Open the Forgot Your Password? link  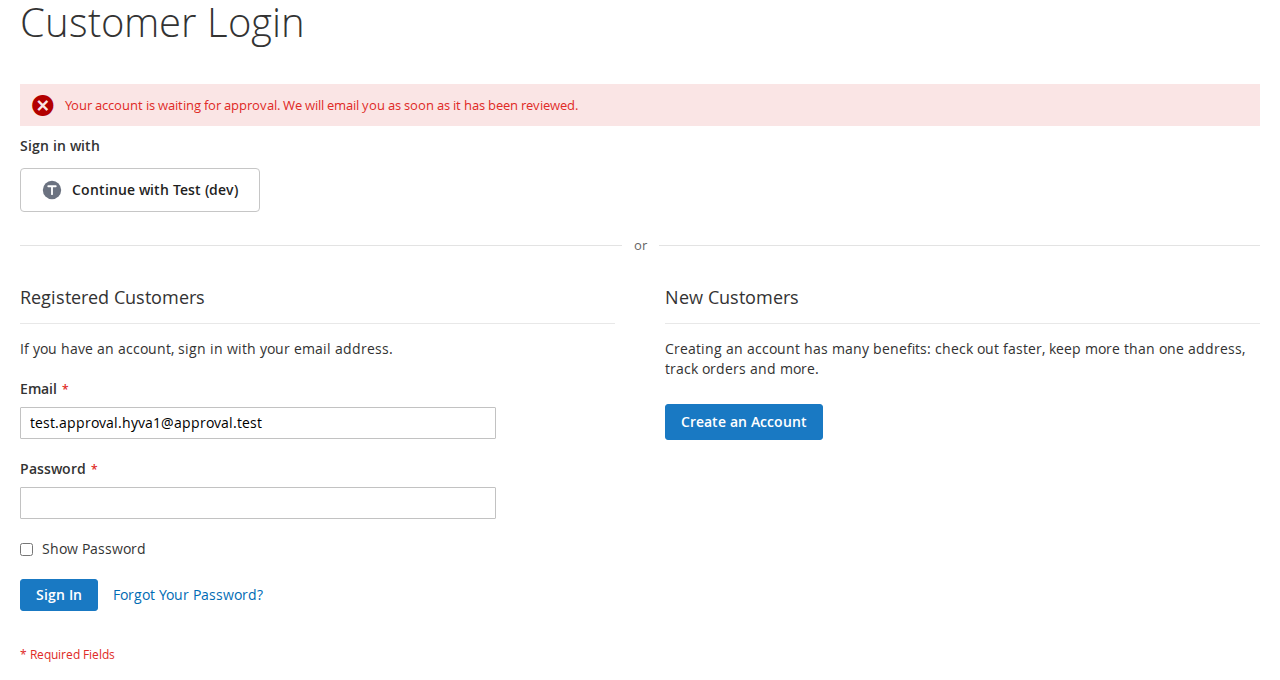pyautogui.click(x=188, y=595)
